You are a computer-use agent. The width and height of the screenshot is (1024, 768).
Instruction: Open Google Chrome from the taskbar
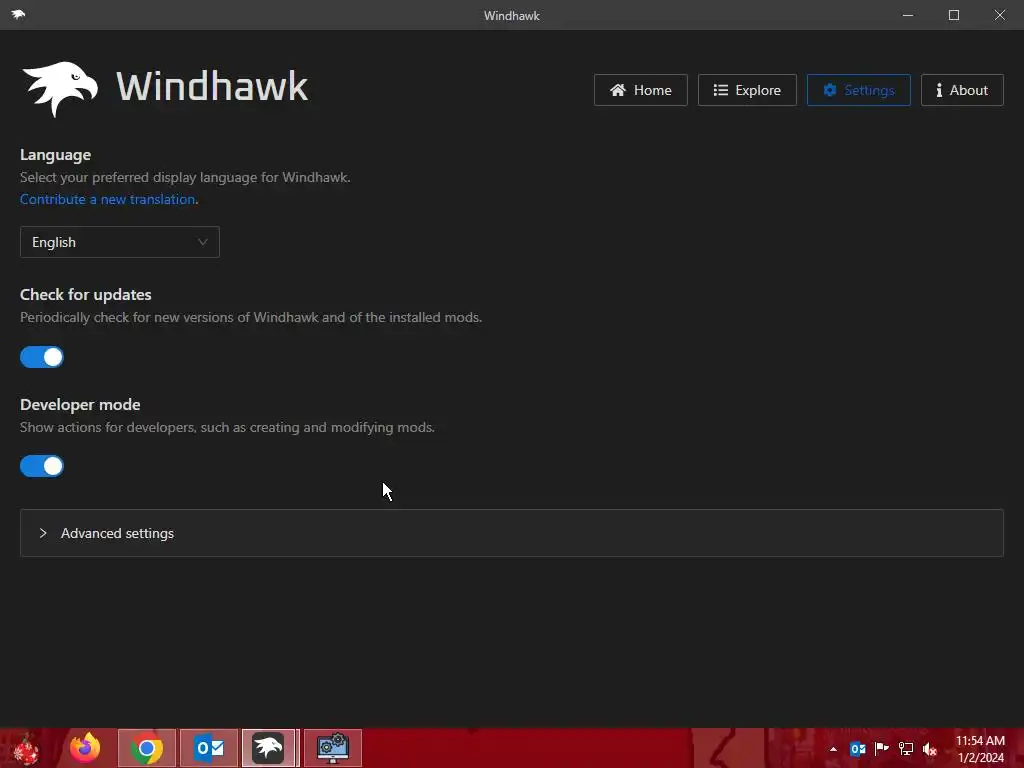tap(147, 748)
